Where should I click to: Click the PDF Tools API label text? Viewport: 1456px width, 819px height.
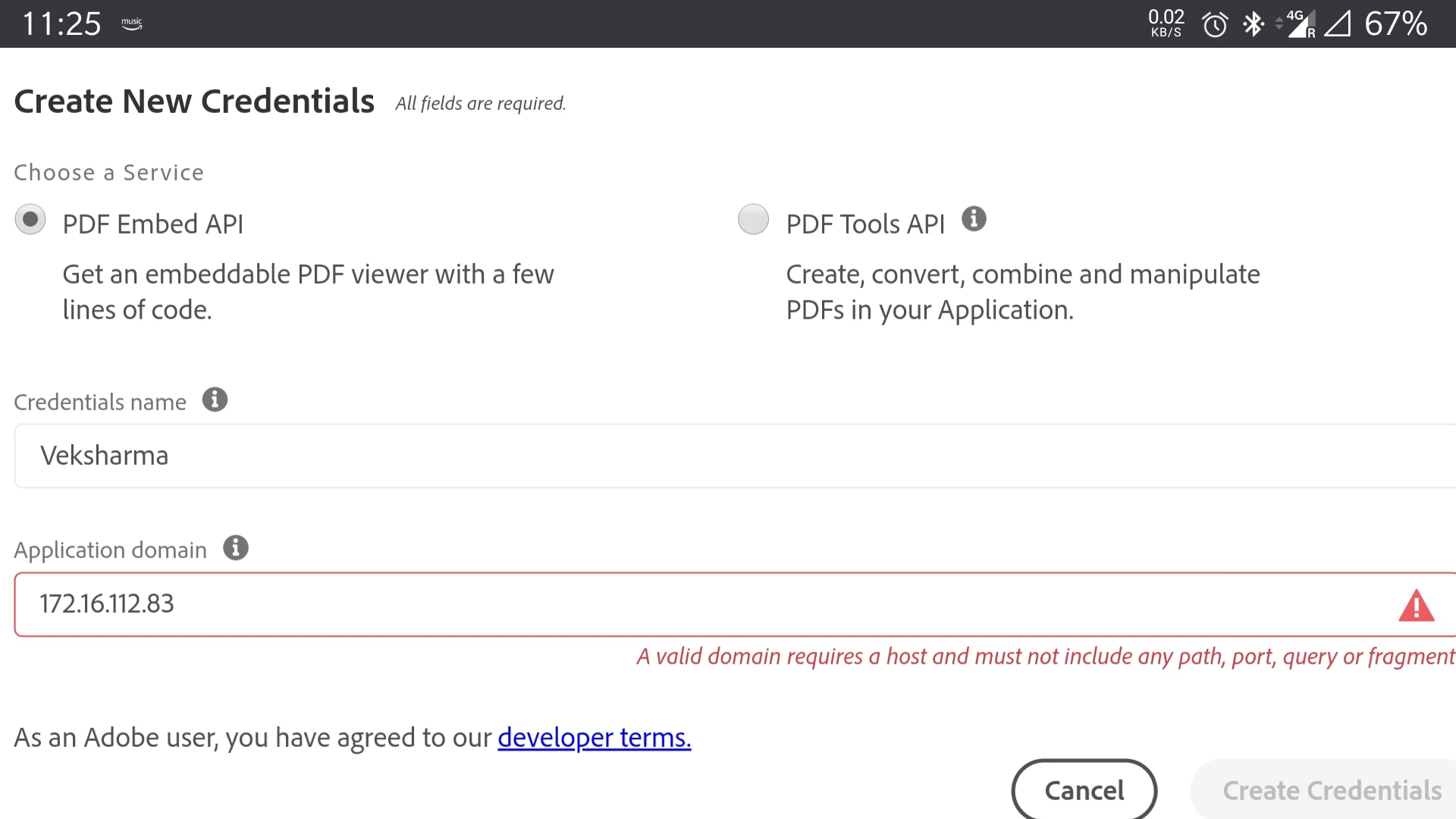click(x=865, y=224)
